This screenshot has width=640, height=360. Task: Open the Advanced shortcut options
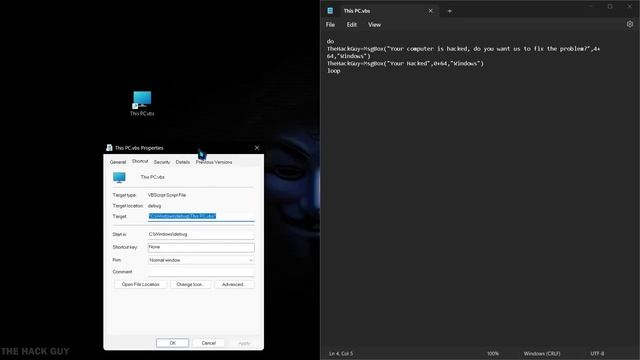(234, 284)
